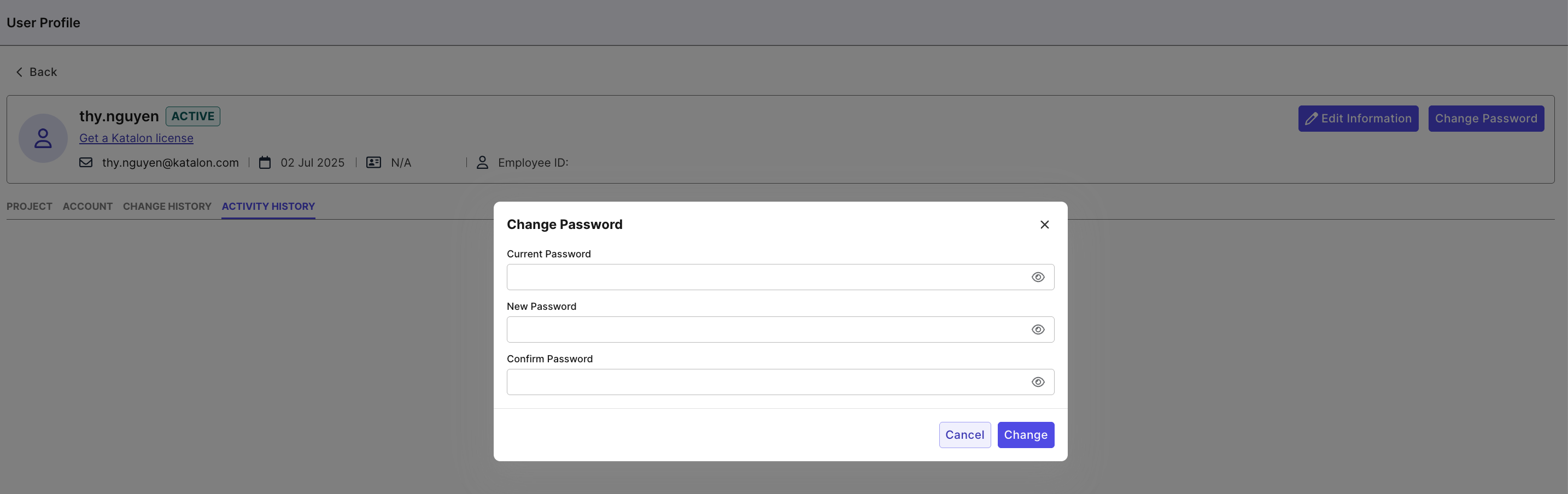Click the Edit Information pencil button
The width and height of the screenshot is (1568, 494).
coord(1358,119)
